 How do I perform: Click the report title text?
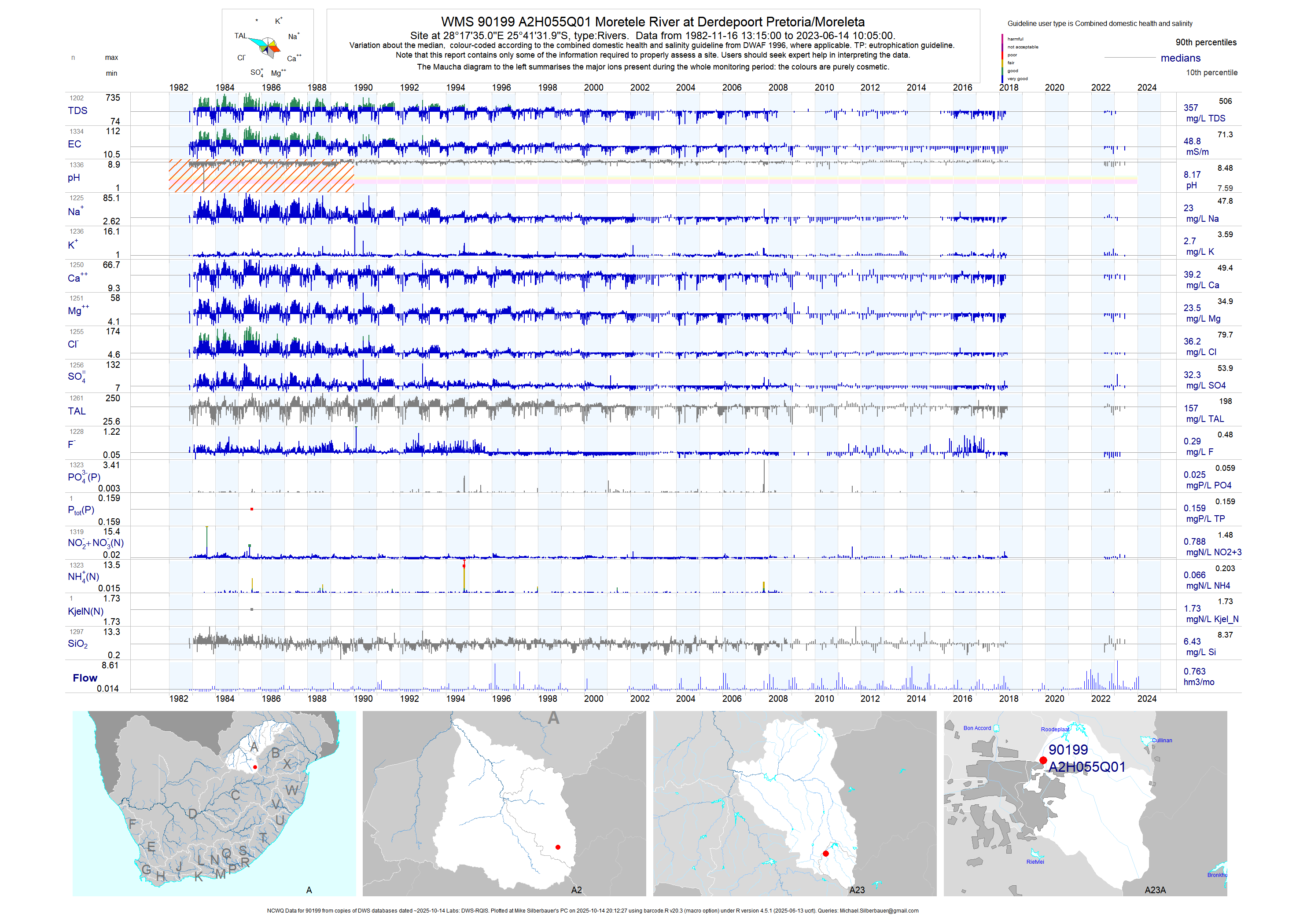pos(652,22)
